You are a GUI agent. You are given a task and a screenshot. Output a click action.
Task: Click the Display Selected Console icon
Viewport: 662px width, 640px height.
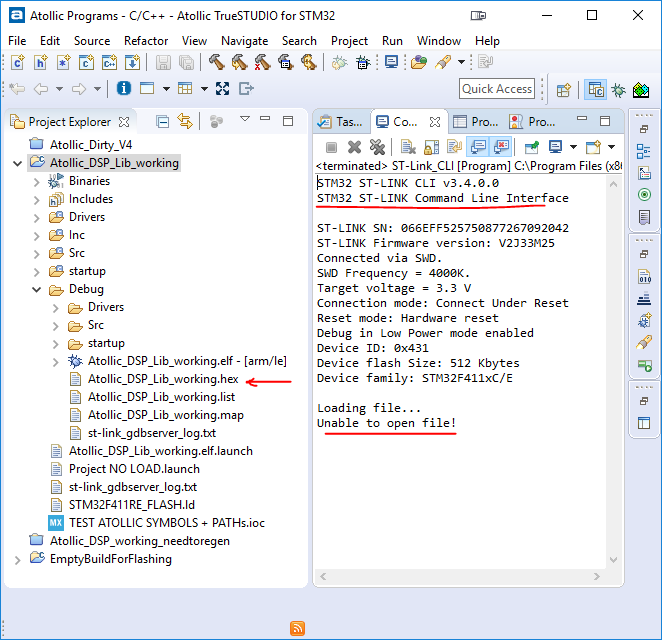[555, 147]
